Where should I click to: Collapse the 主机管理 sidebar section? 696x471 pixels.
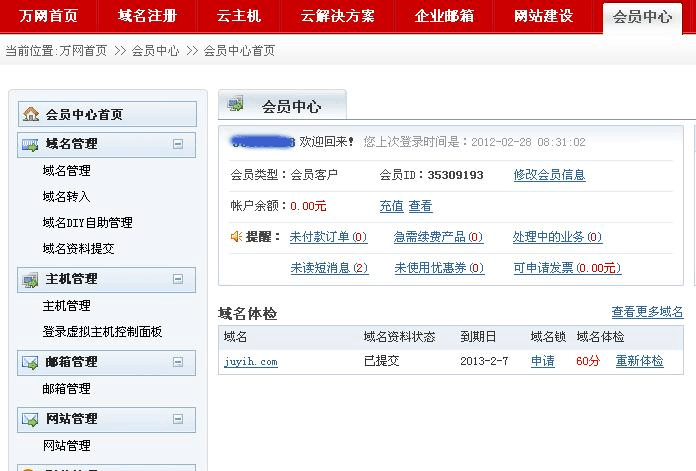[x=178, y=279]
